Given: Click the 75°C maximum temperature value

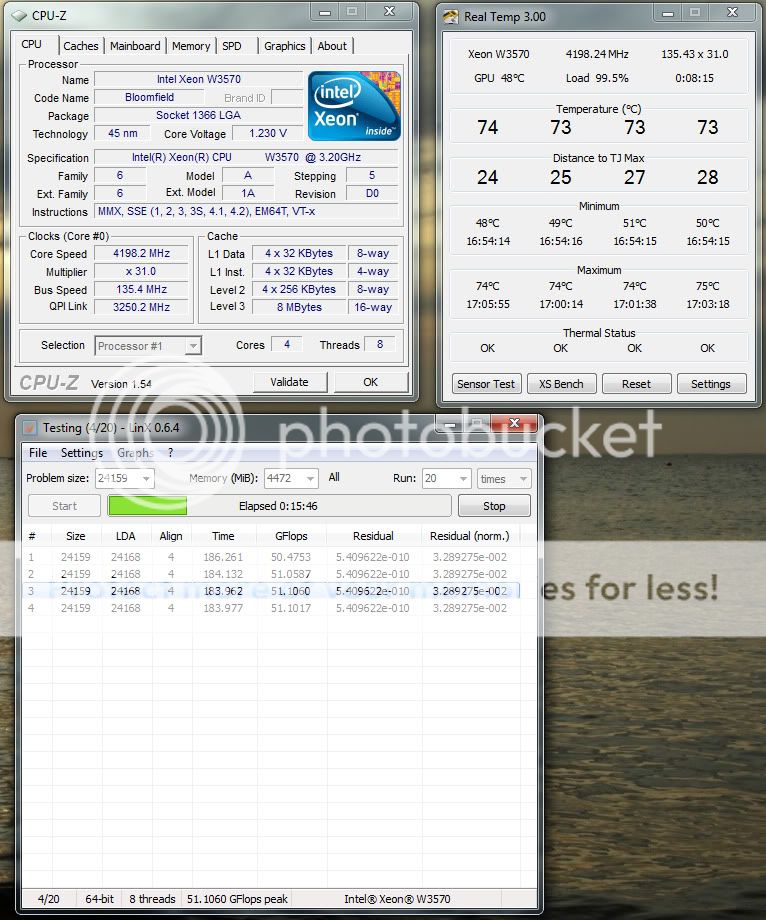Looking at the screenshot, I should tap(707, 286).
